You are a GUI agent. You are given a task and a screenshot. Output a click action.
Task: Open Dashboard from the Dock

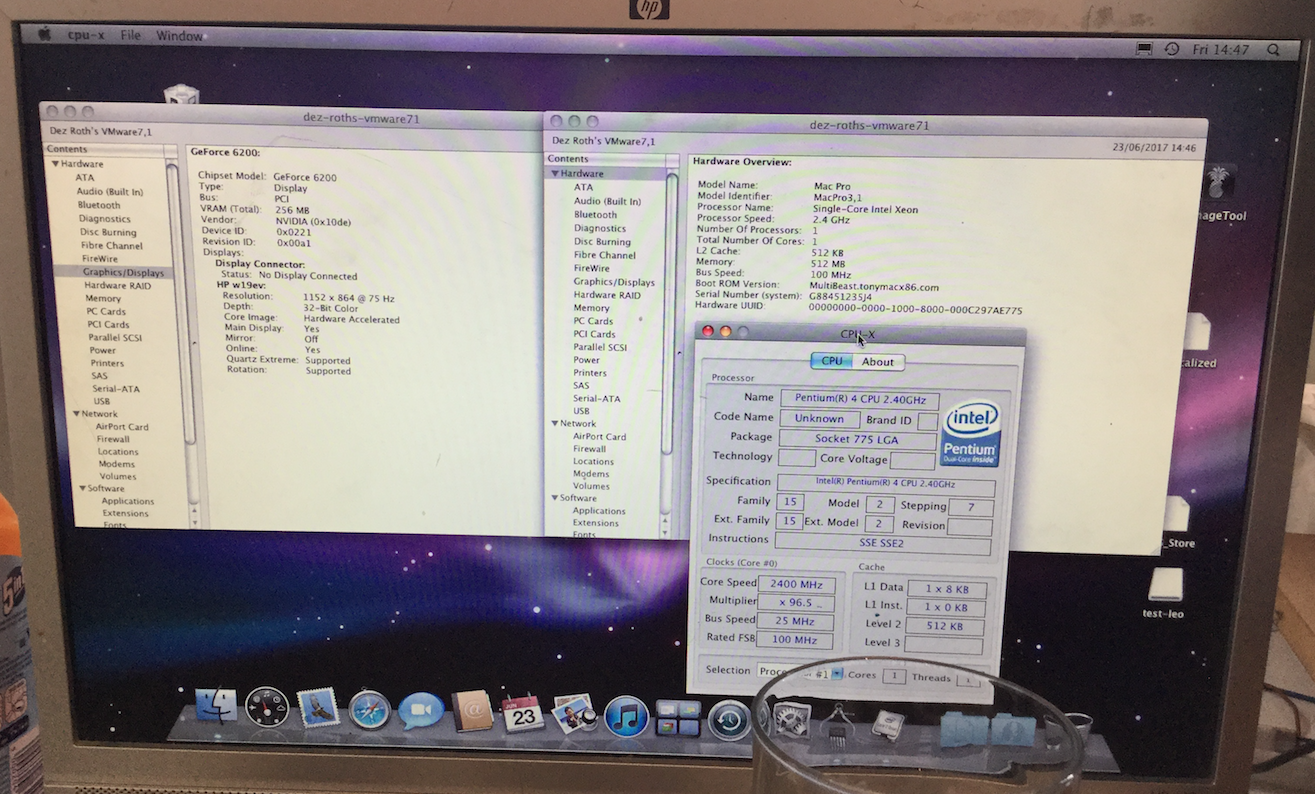[x=267, y=707]
